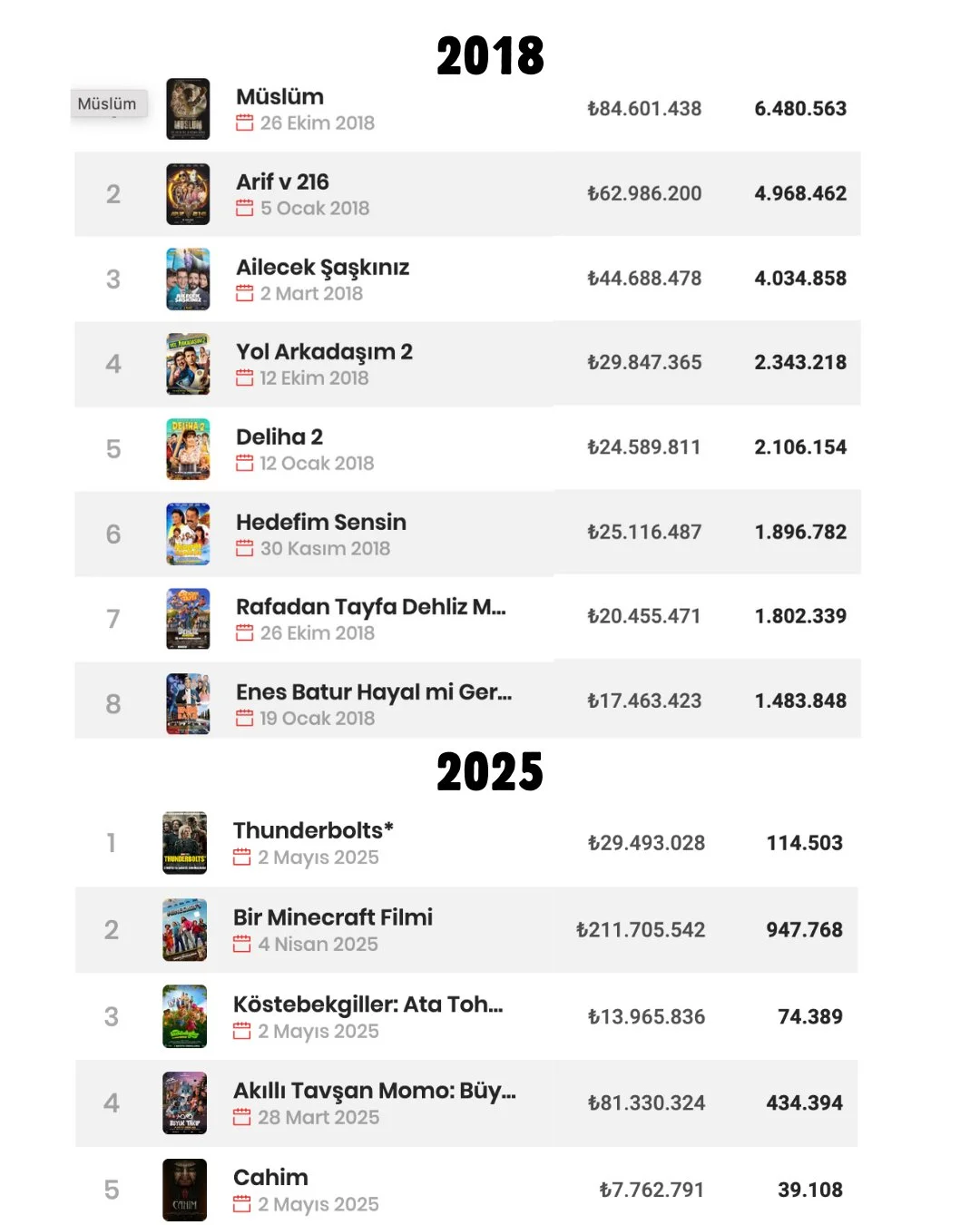Click calendar icon beside 4 Nisan 2025

click(242, 944)
